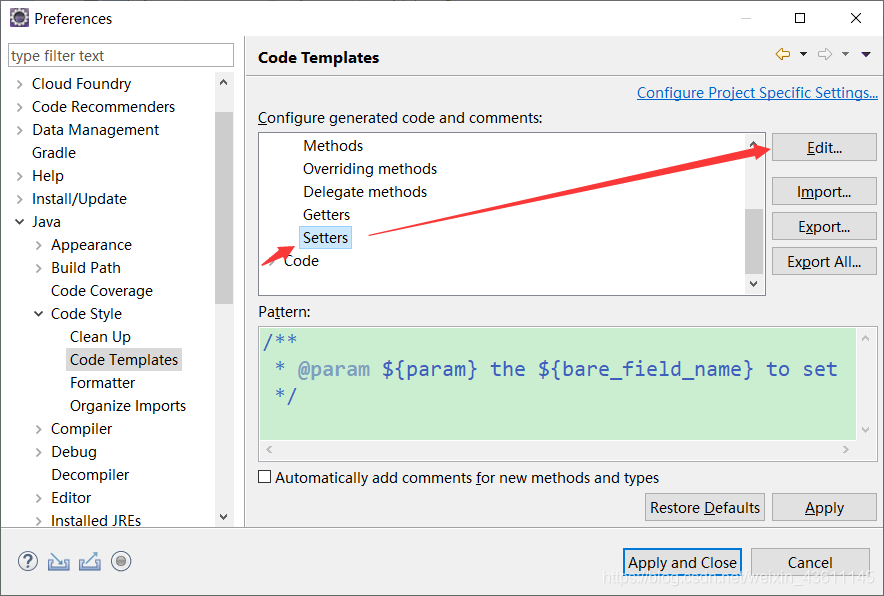Select Setters template item
The height and width of the screenshot is (596, 884).
325,237
